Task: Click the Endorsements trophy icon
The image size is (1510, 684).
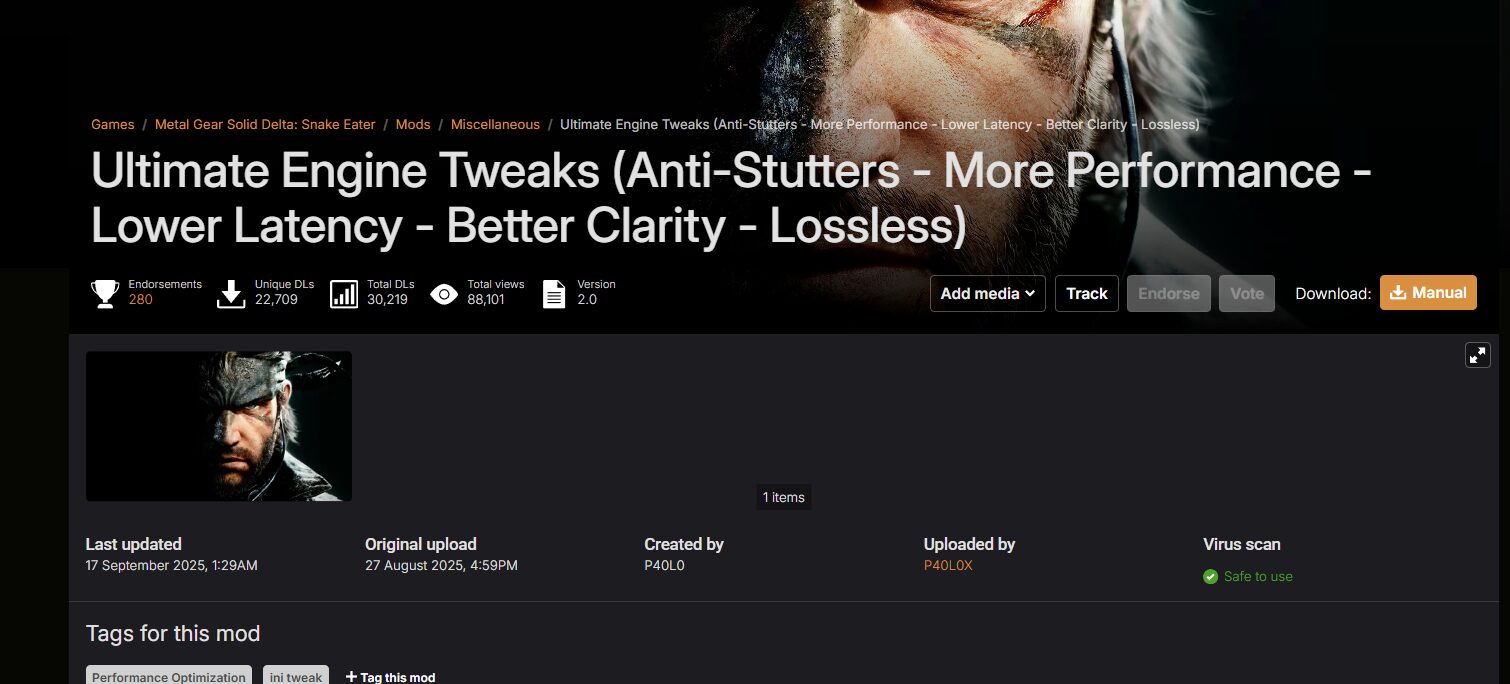Action: tap(105, 293)
